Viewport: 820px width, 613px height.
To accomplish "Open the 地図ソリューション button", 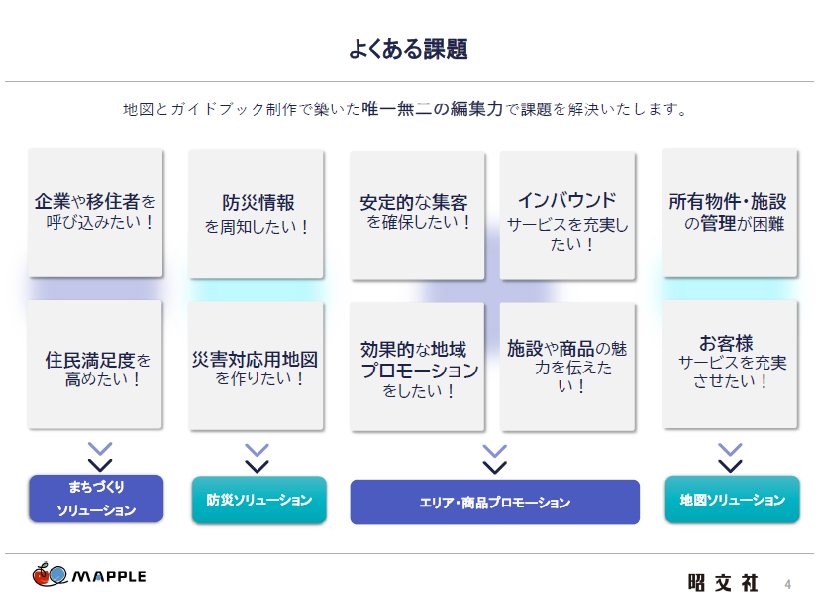I will 732,500.
